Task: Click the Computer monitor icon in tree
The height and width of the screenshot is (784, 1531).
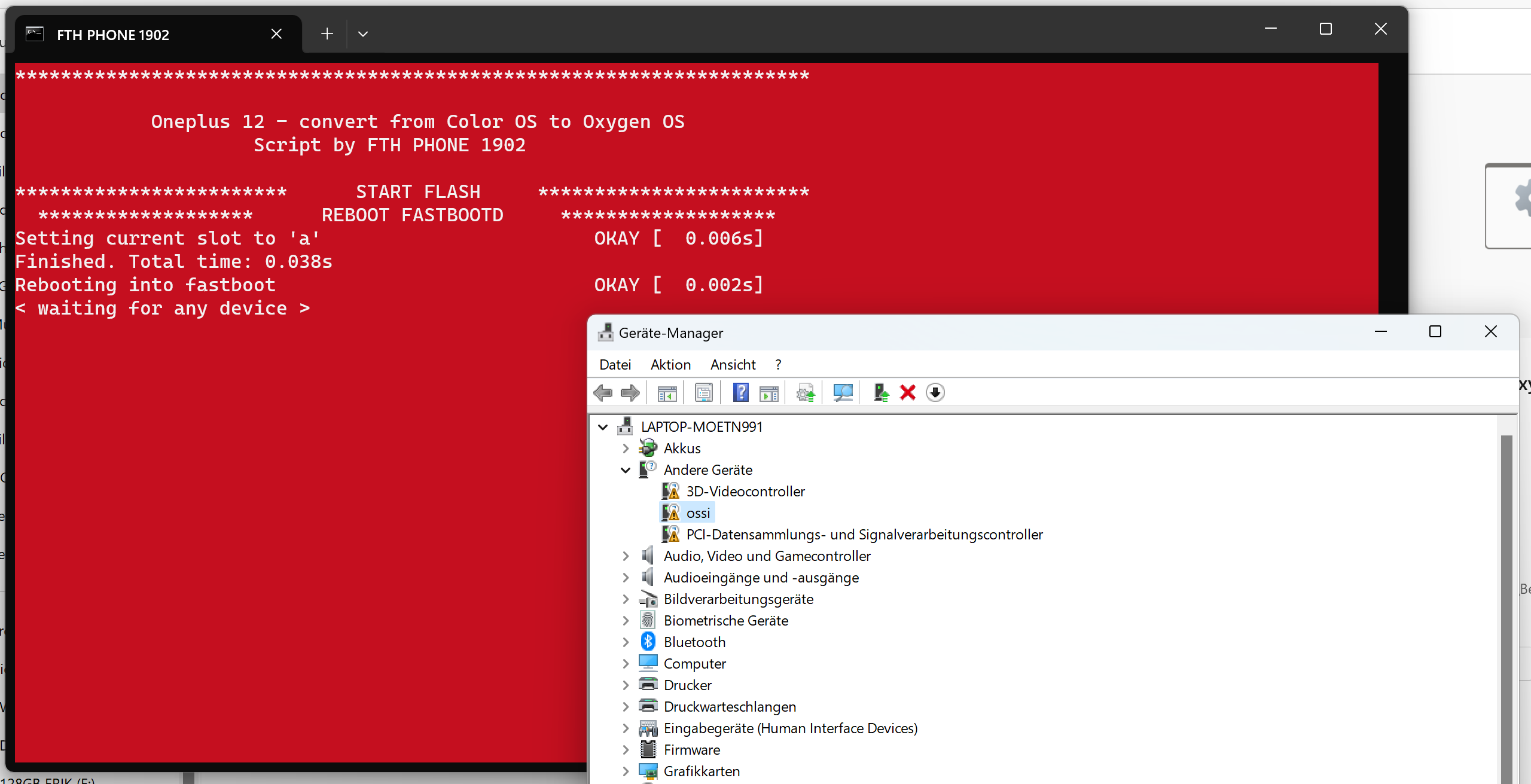Action: pyautogui.click(x=648, y=663)
